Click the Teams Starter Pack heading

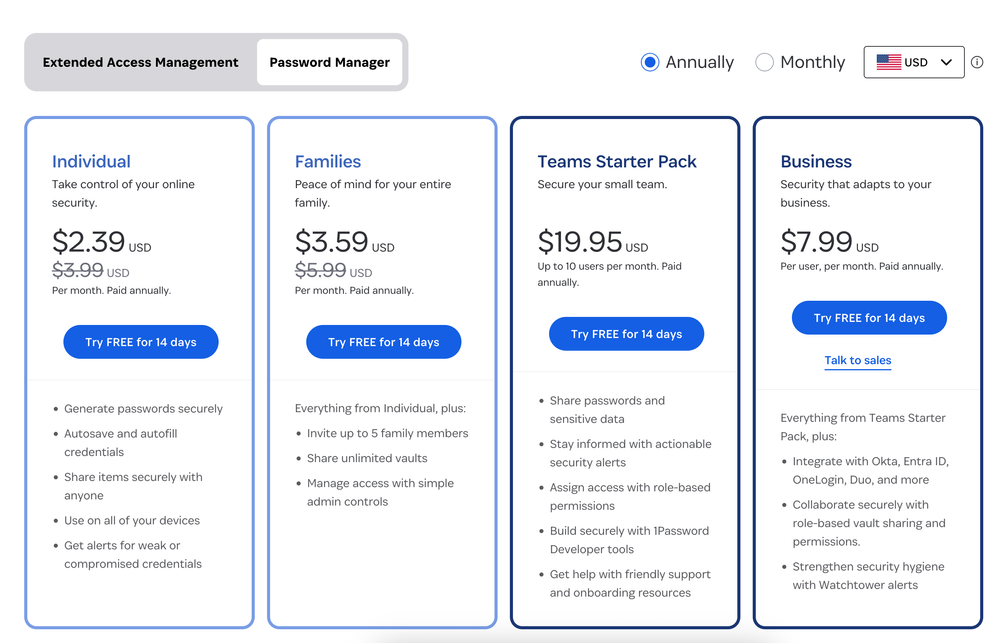[617, 161]
